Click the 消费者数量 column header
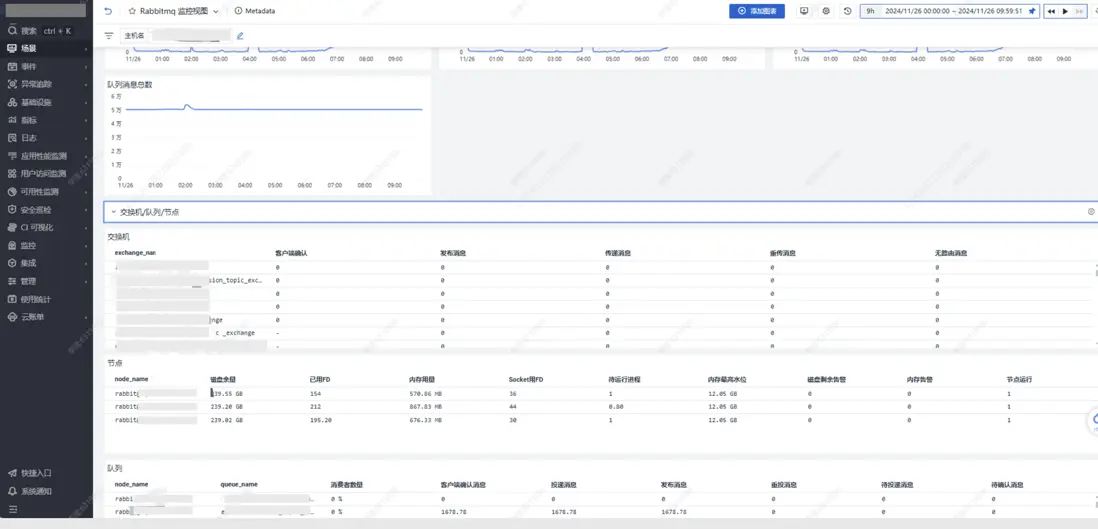Viewport: 1098px width, 529px height. [347, 484]
